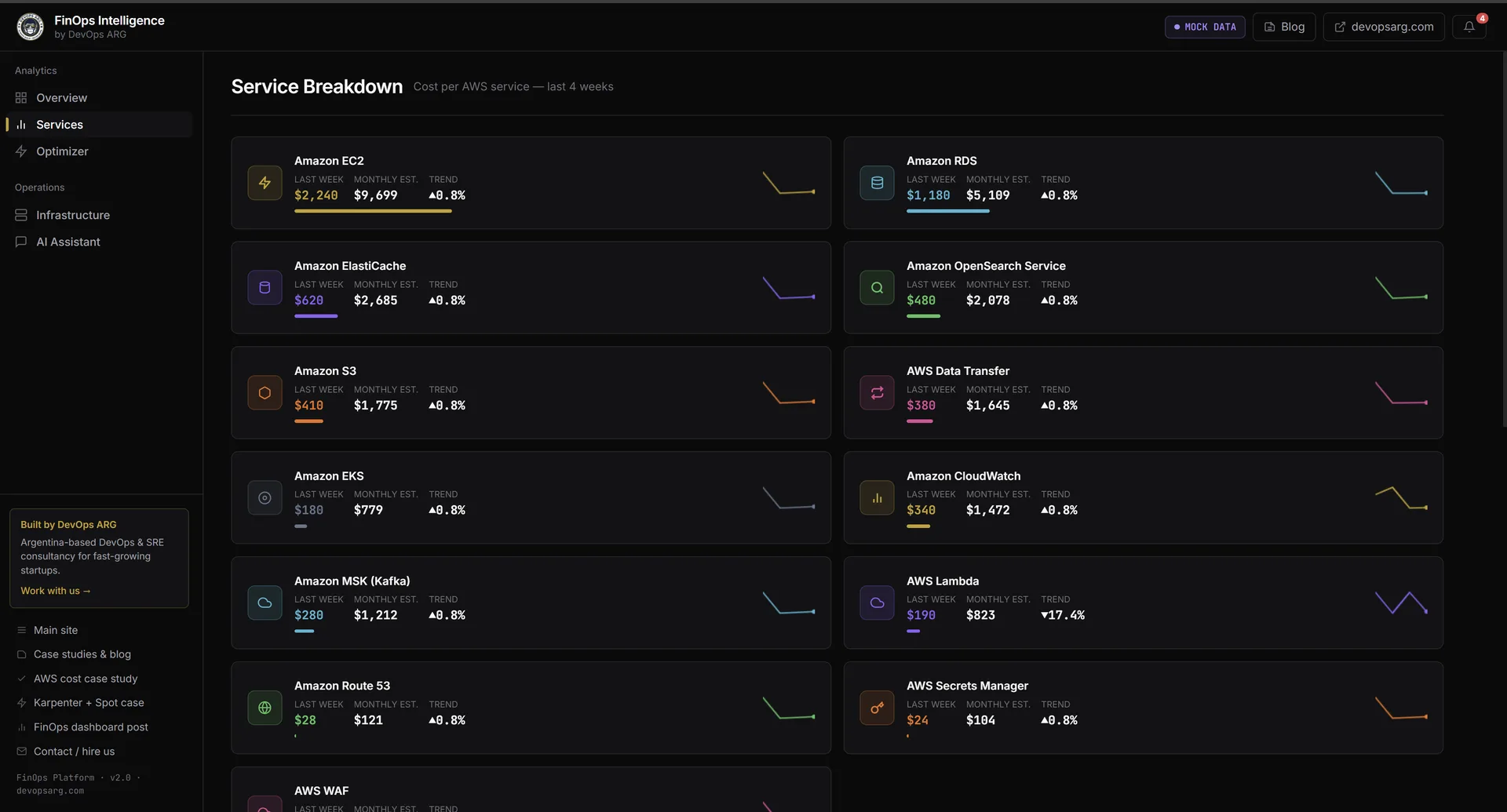
Task: Open FinOps dashboard post link
Action: click(x=90, y=727)
